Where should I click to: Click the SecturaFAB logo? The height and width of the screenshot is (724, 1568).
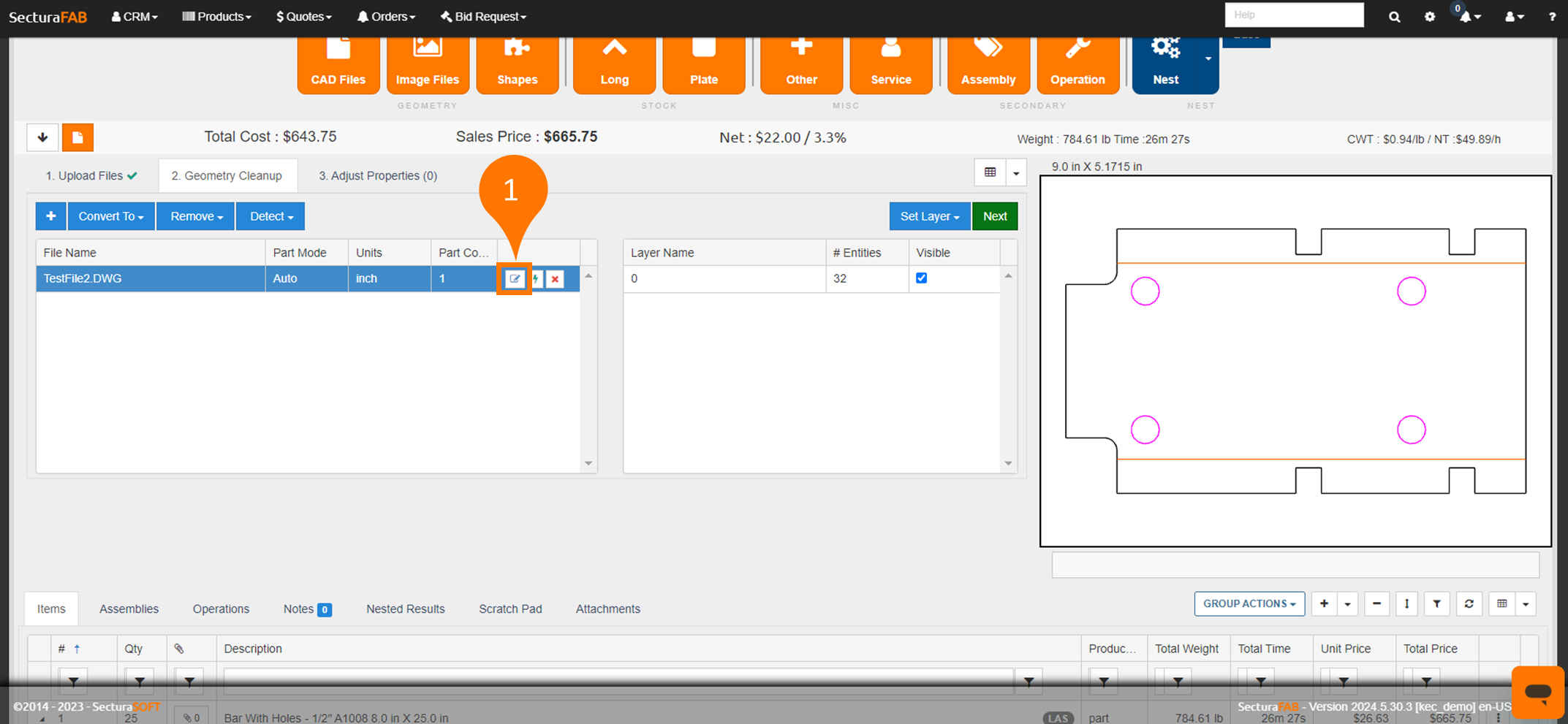(48, 17)
